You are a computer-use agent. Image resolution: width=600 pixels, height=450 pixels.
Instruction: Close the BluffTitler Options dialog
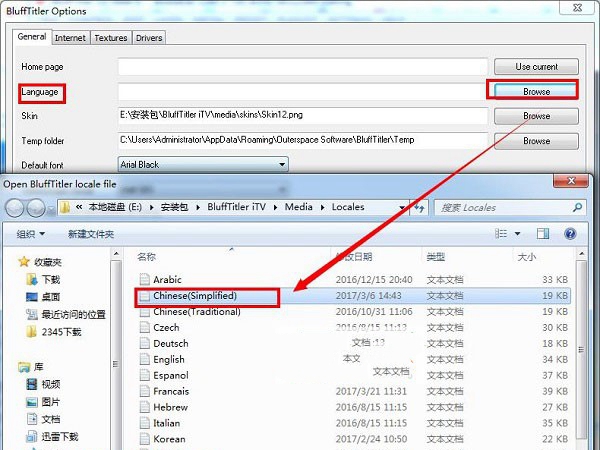click(577, 7)
